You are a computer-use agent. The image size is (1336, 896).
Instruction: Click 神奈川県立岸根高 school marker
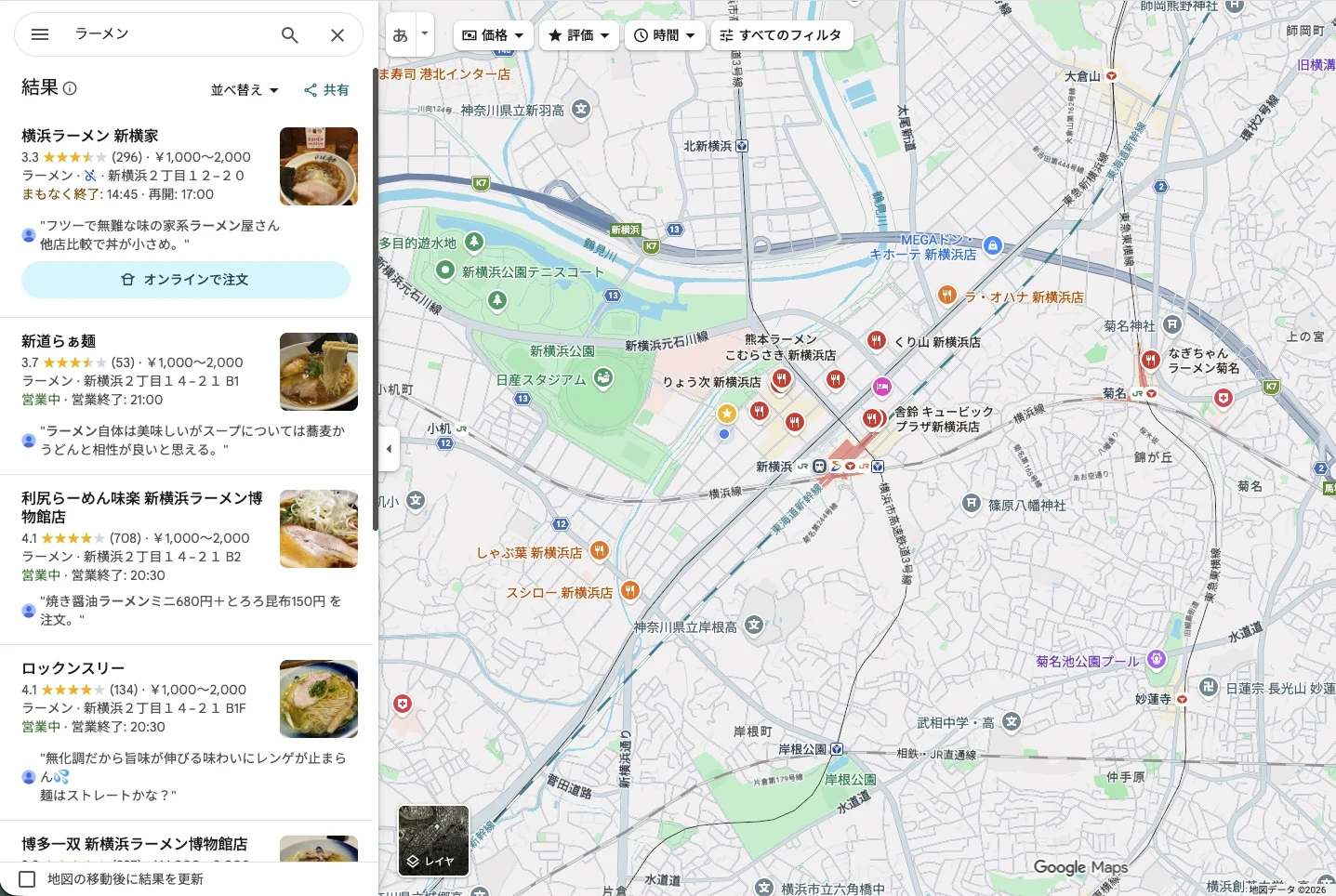point(754,626)
